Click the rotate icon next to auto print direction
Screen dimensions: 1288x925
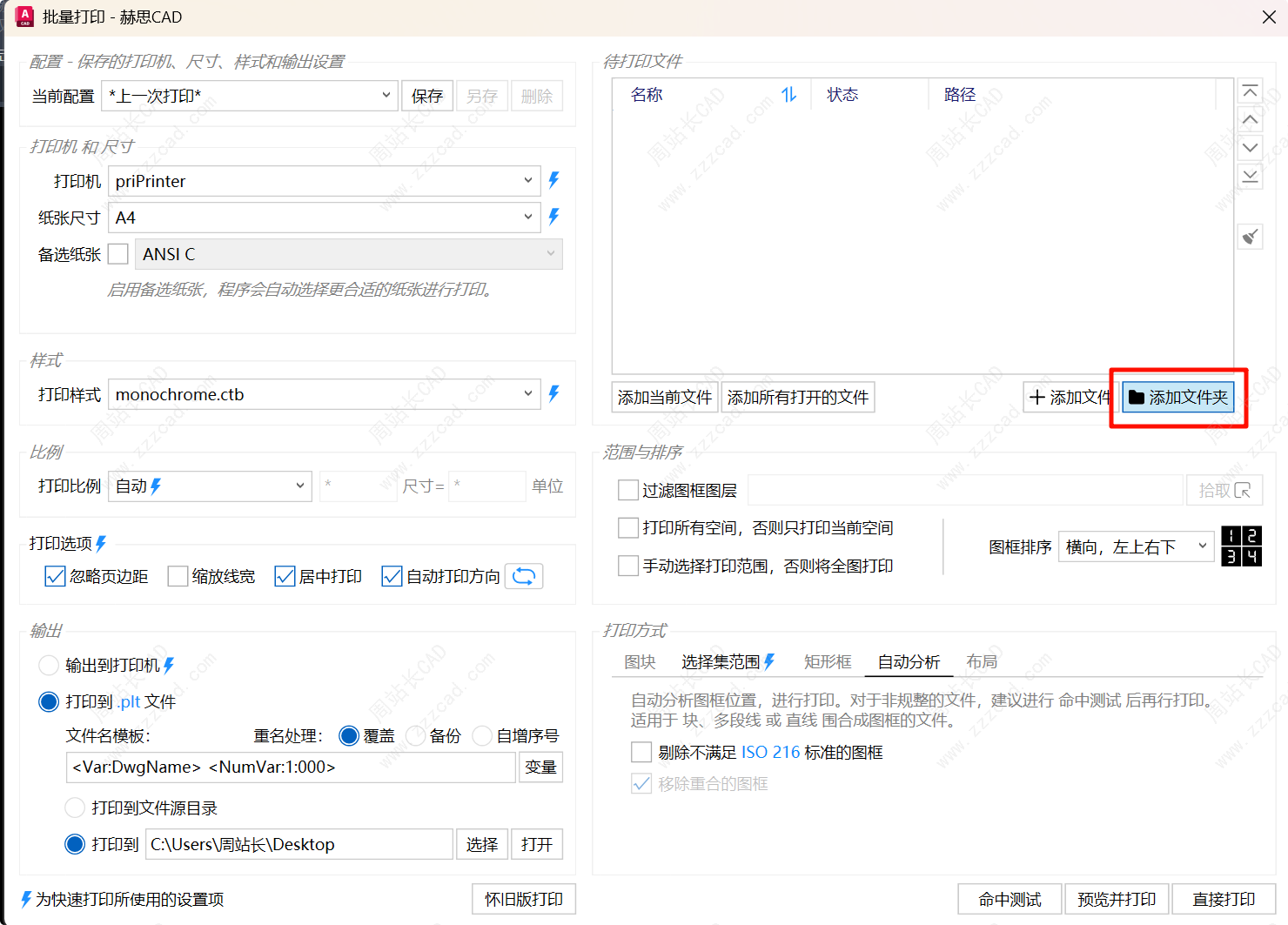tap(524, 576)
